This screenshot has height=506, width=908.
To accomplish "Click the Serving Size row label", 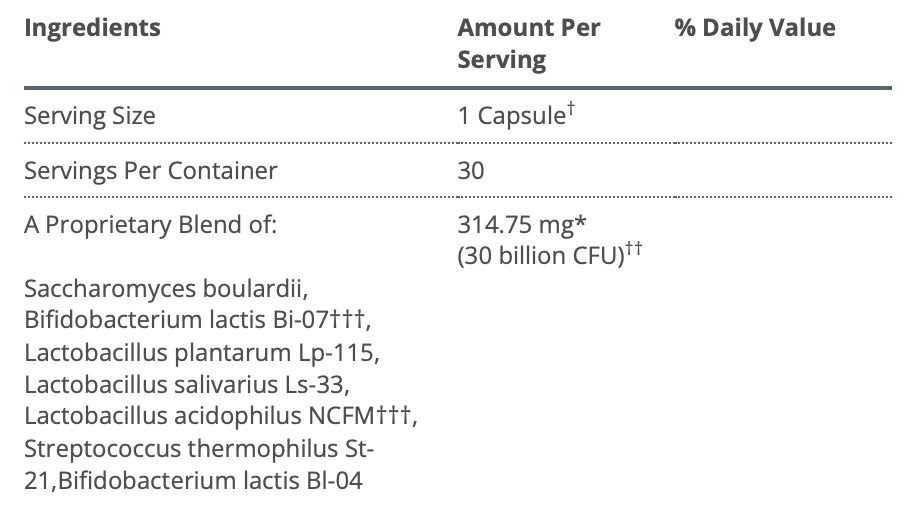I will tap(90, 115).
